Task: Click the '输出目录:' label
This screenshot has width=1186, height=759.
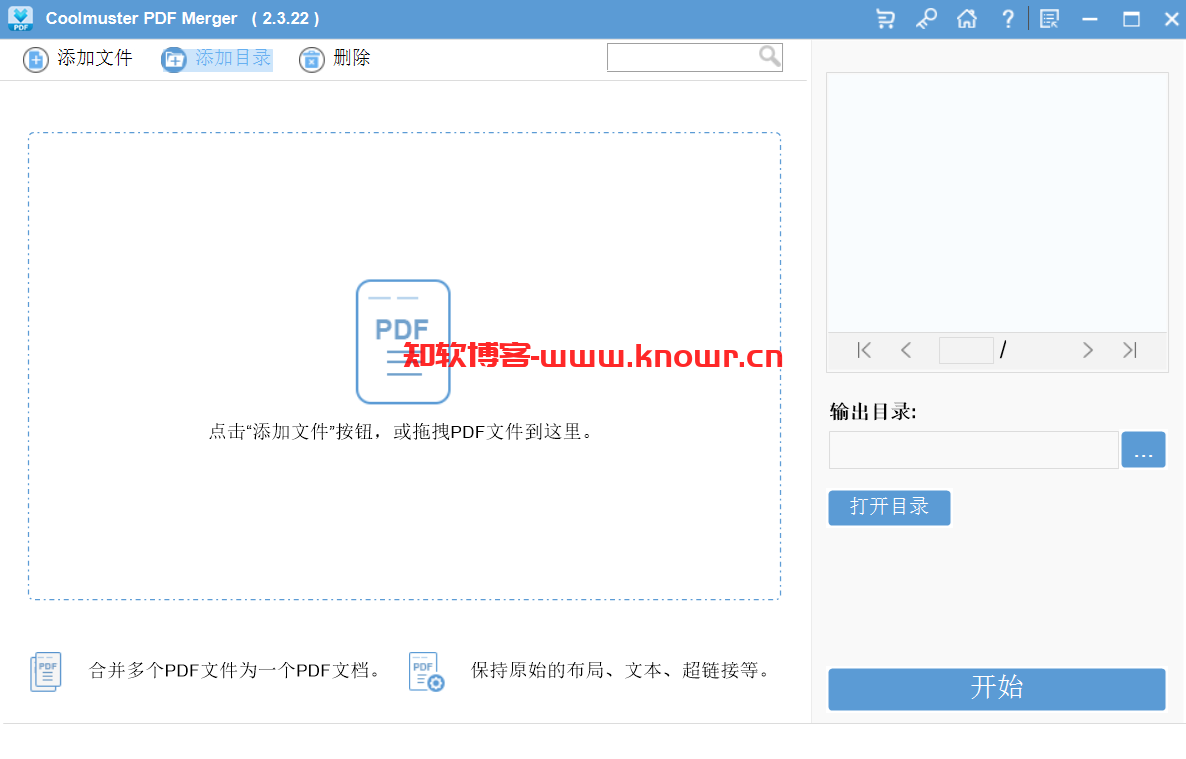Action: click(873, 412)
